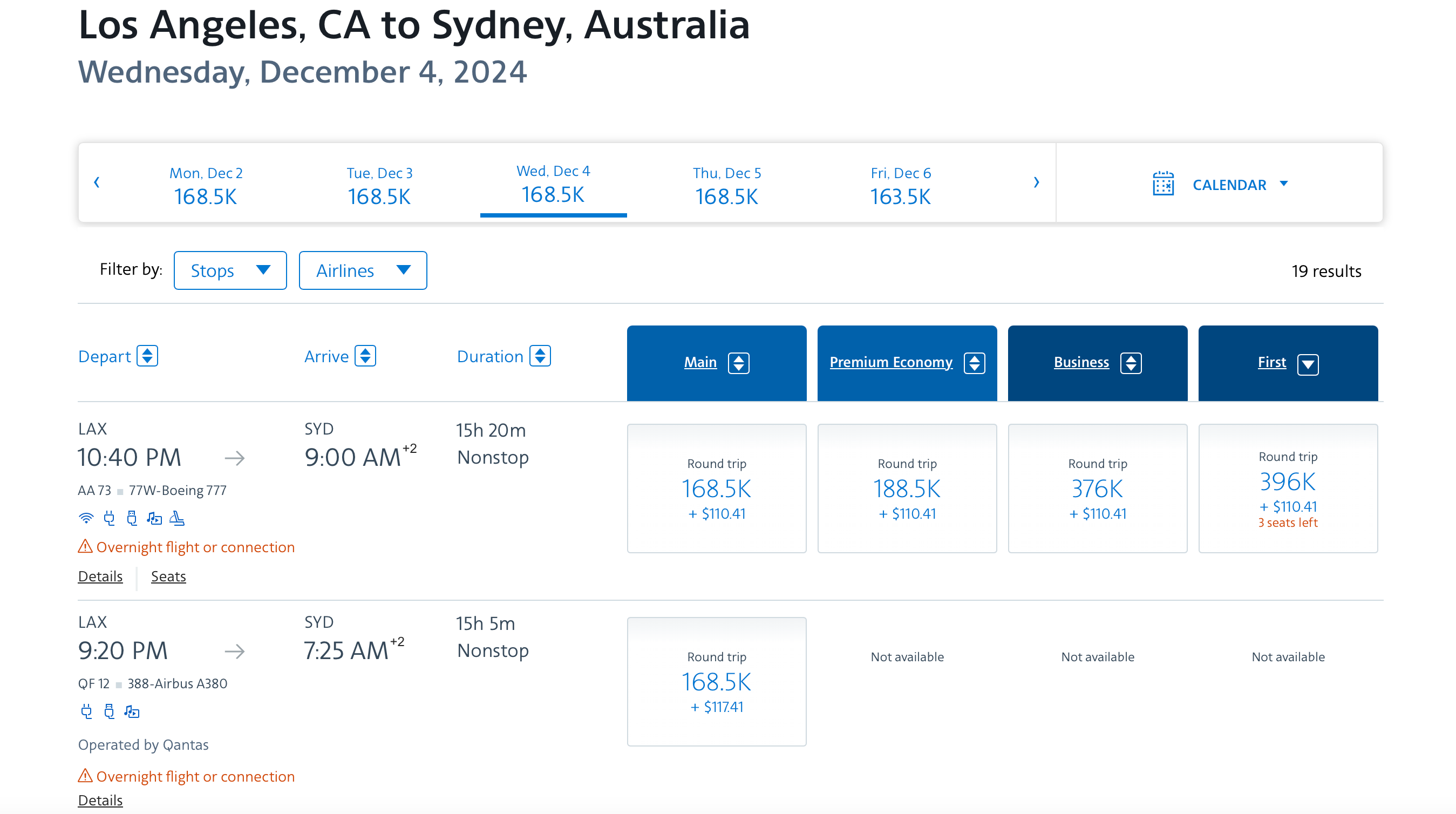Viewport: 1456px width, 814px height.
Task: Click Seats link for AA 73 flight
Action: [x=168, y=576]
